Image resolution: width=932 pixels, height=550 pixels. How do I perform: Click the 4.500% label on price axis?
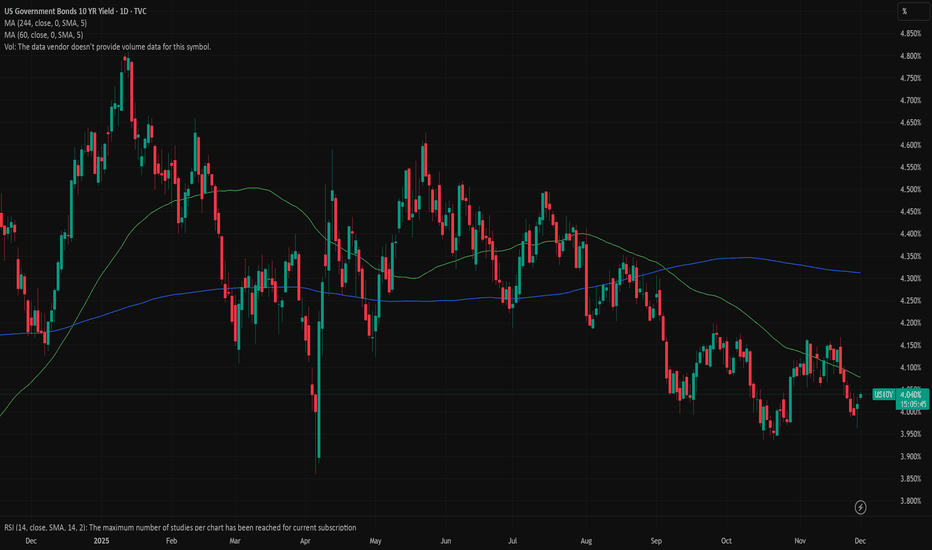point(909,189)
